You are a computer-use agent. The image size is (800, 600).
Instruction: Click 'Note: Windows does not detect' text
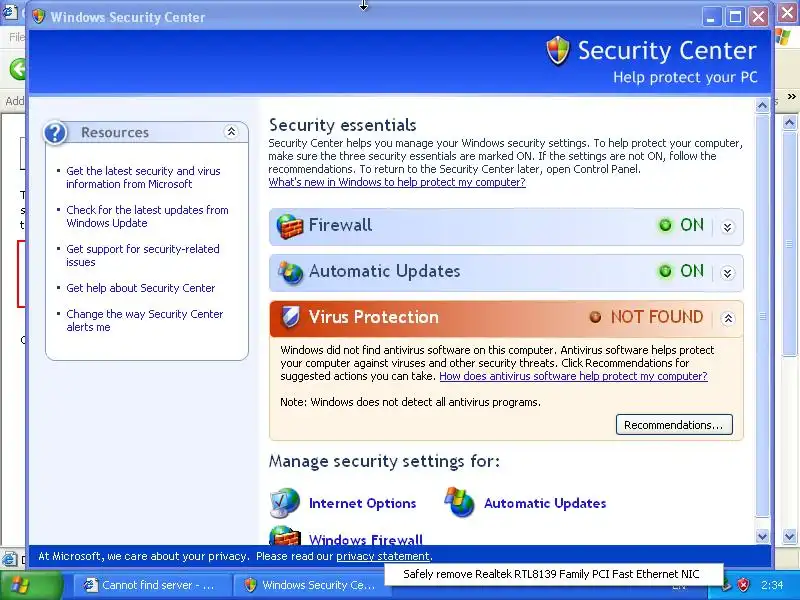pos(410,402)
